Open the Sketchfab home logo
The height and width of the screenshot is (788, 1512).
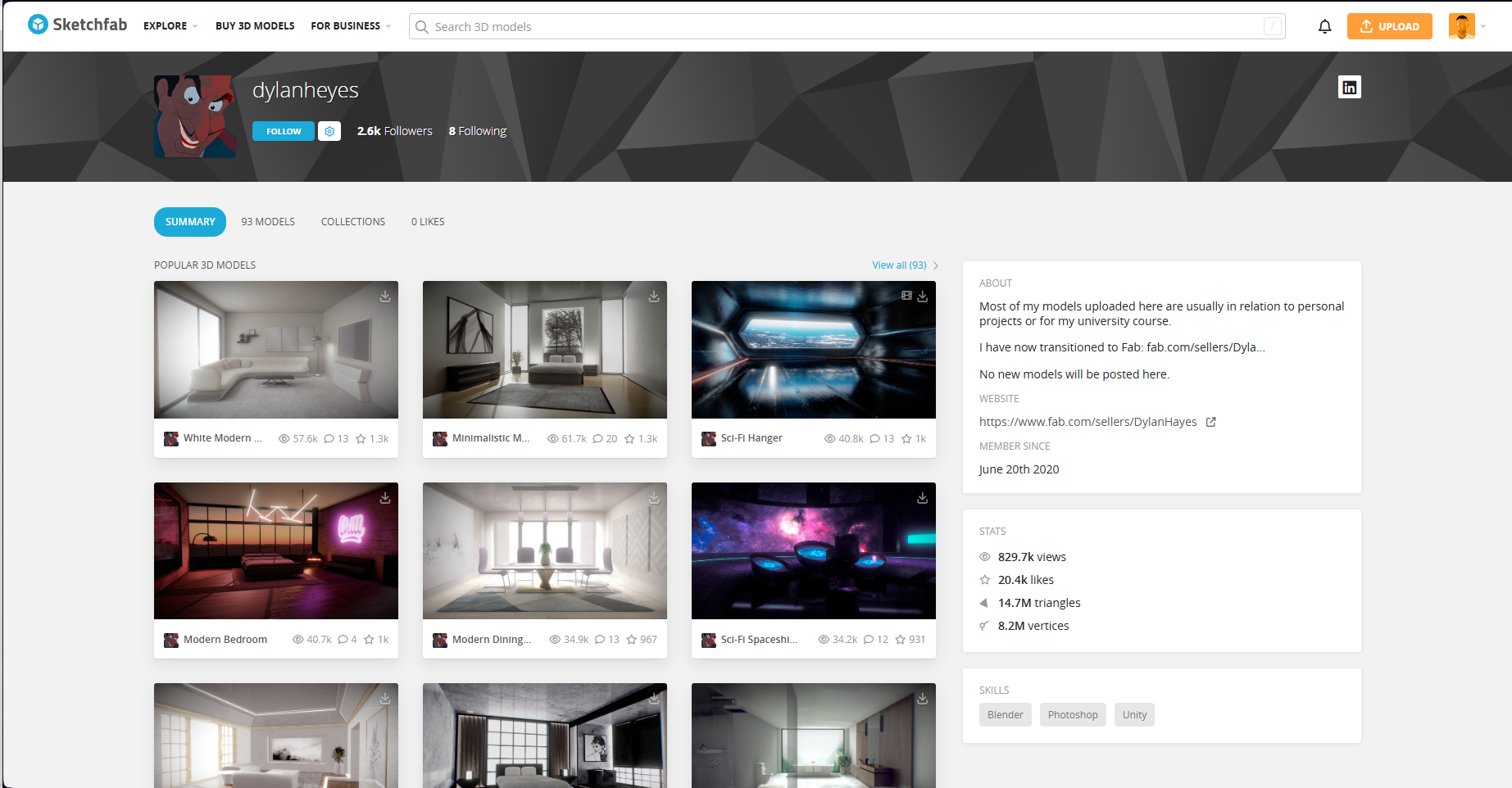point(77,25)
